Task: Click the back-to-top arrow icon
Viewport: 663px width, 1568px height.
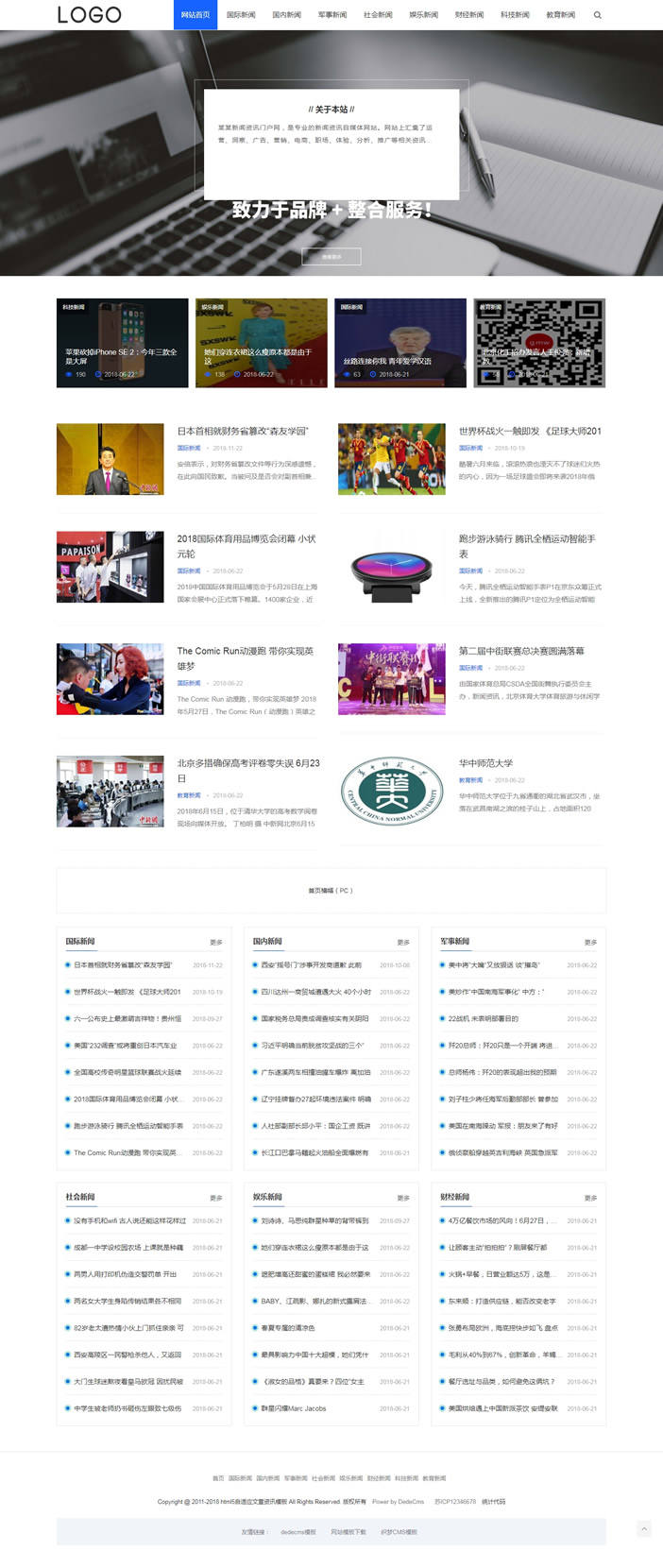Action: click(x=644, y=1528)
